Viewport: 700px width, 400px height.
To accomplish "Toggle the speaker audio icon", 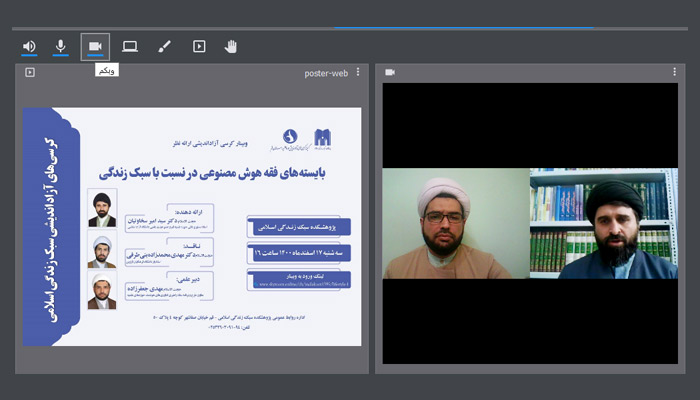I will (29, 46).
